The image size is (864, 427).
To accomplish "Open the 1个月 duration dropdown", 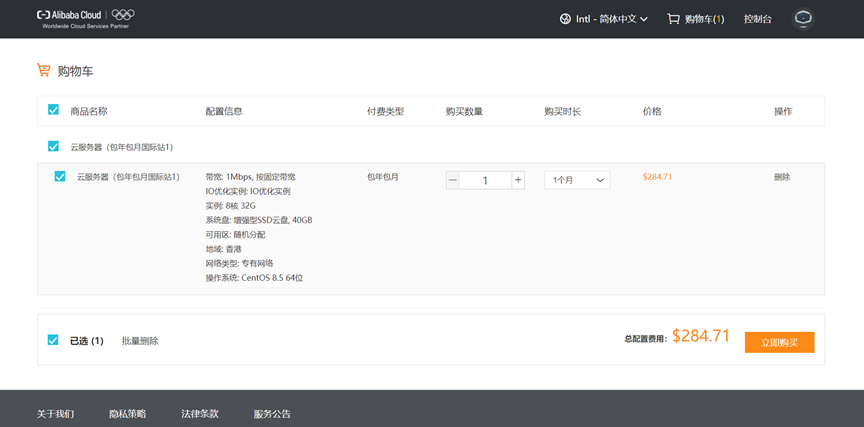I will (x=577, y=180).
